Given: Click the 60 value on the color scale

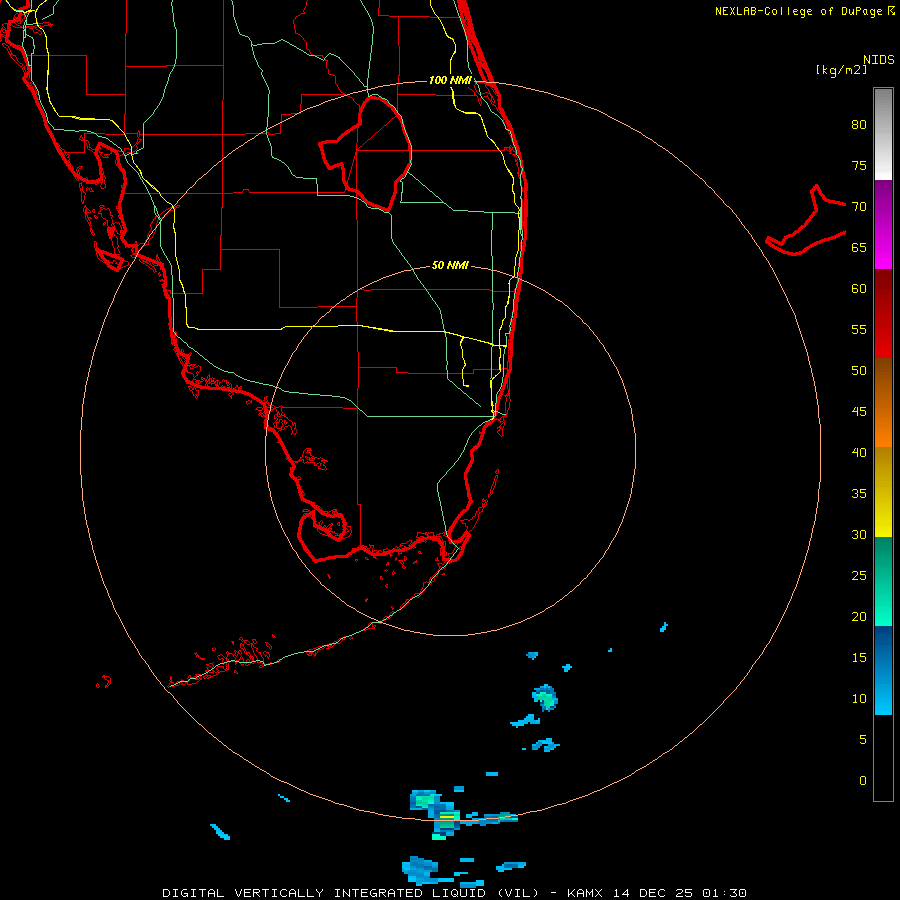Looking at the screenshot, I should click(859, 289).
